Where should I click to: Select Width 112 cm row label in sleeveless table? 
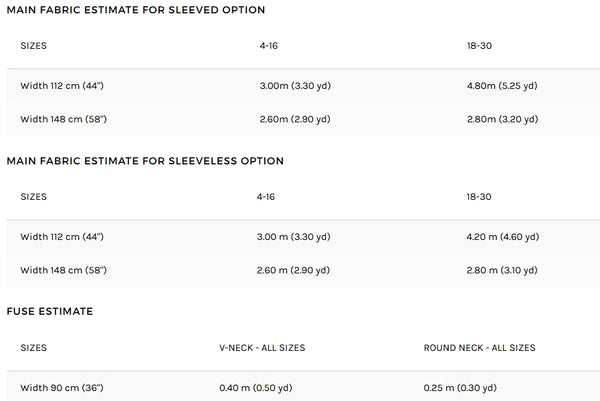(x=62, y=237)
